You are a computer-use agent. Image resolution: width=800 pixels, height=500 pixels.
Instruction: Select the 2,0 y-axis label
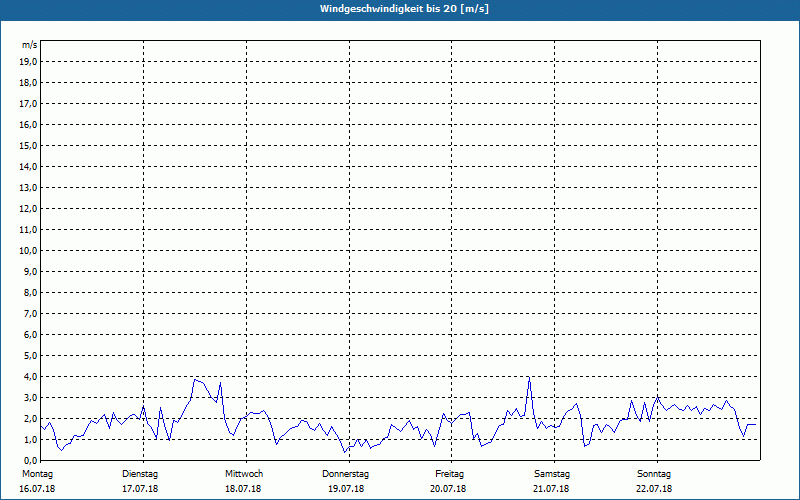[30, 418]
